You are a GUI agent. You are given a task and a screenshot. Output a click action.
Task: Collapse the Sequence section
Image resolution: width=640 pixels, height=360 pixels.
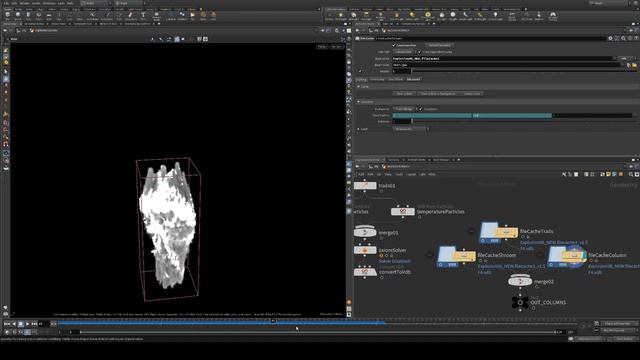click(x=358, y=102)
